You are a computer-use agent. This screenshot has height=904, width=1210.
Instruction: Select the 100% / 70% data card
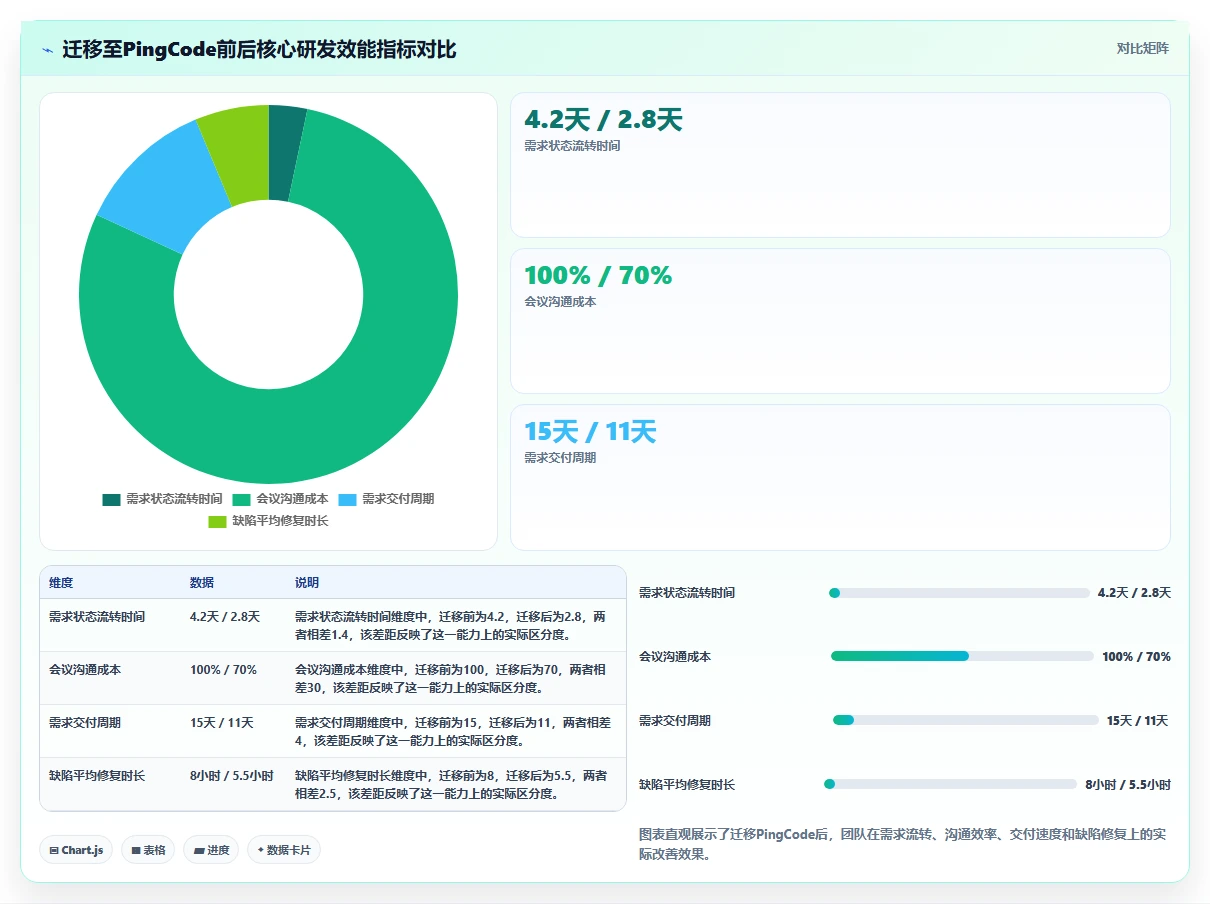tap(840, 321)
